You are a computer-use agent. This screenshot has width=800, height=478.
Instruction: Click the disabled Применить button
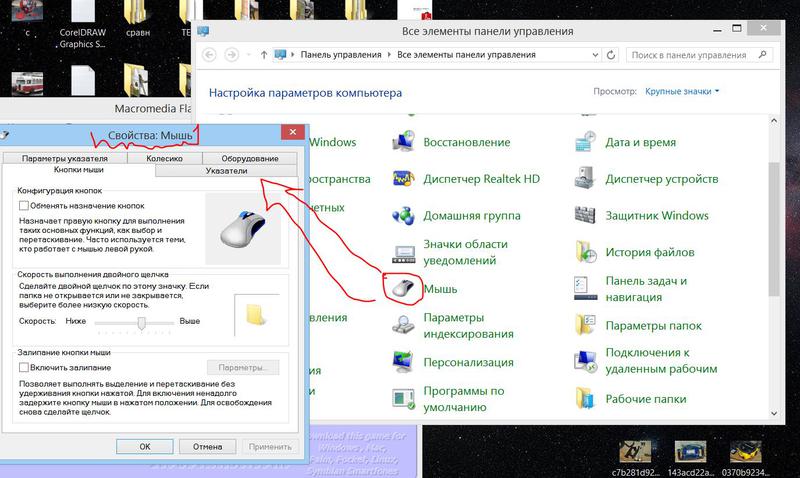coord(270,446)
